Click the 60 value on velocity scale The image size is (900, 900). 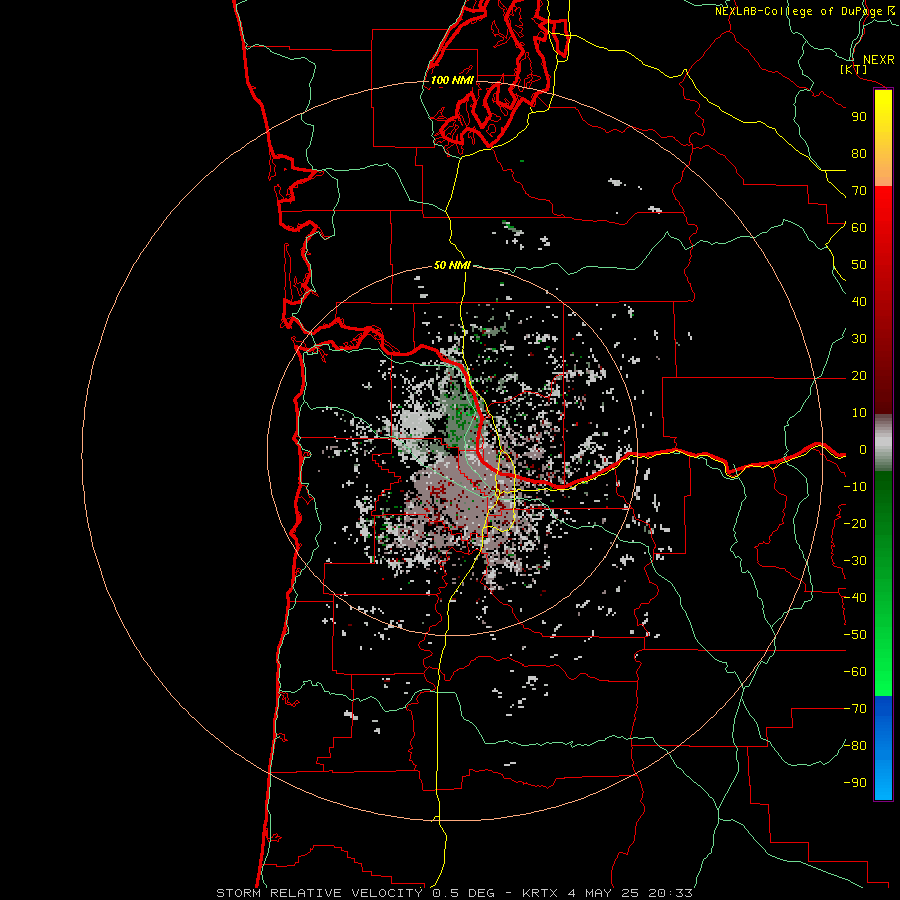coord(859,228)
